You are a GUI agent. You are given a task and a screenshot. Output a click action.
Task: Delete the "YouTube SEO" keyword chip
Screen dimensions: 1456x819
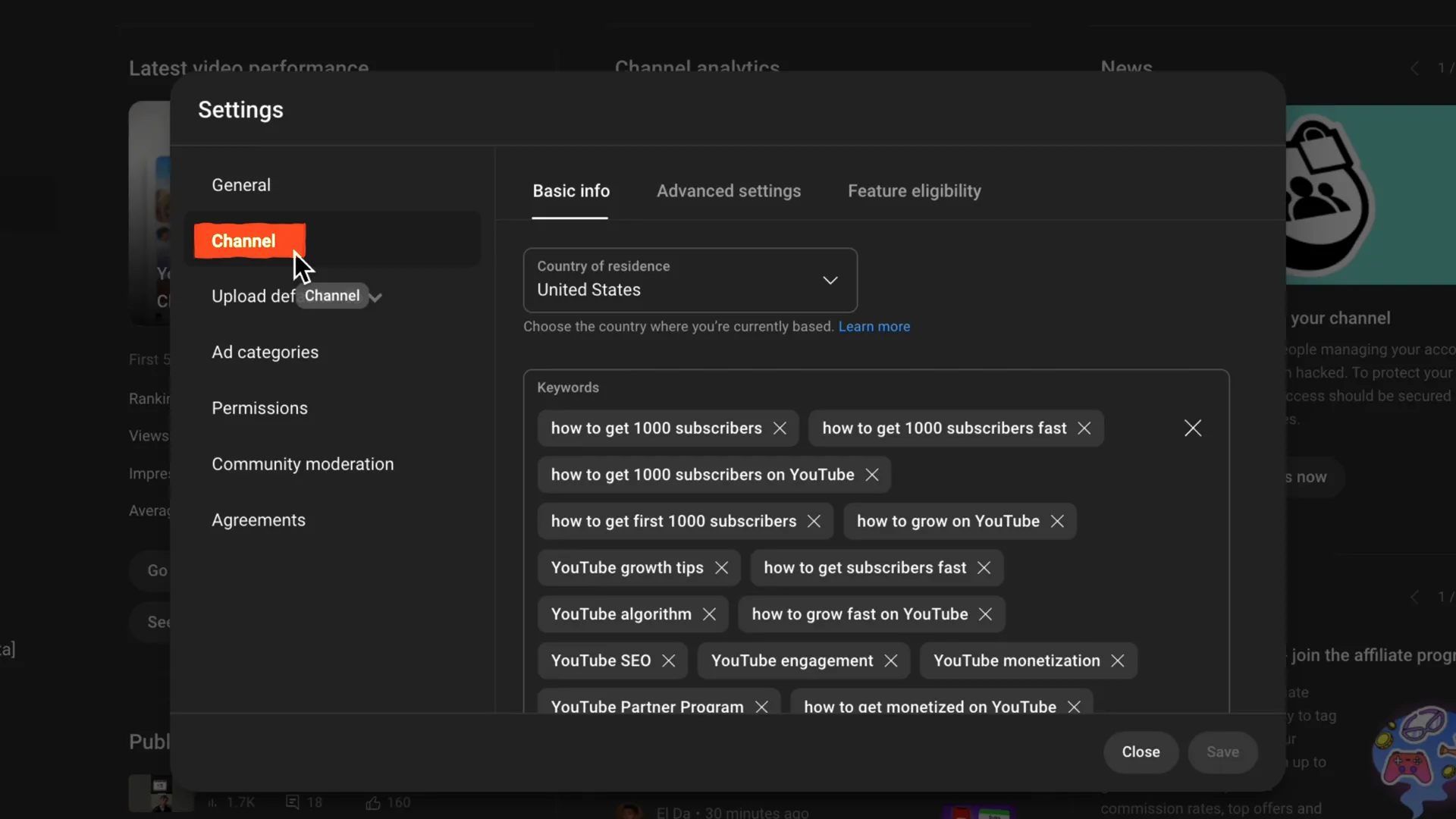(668, 661)
